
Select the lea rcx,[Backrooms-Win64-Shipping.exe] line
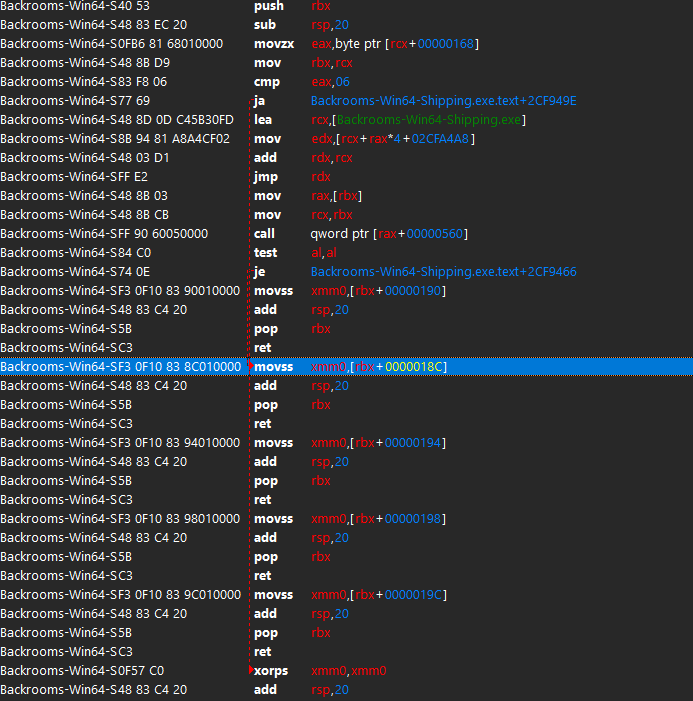346,120
